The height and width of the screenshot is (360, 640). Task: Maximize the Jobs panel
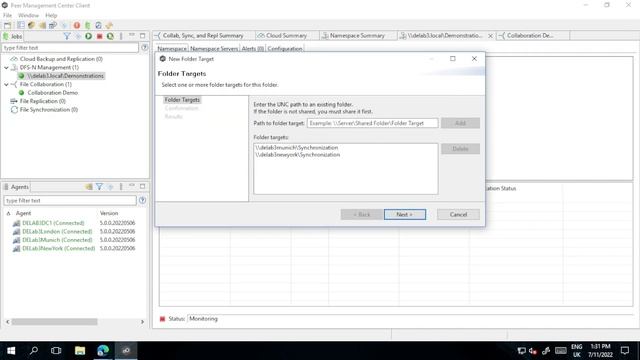pos(142,36)
